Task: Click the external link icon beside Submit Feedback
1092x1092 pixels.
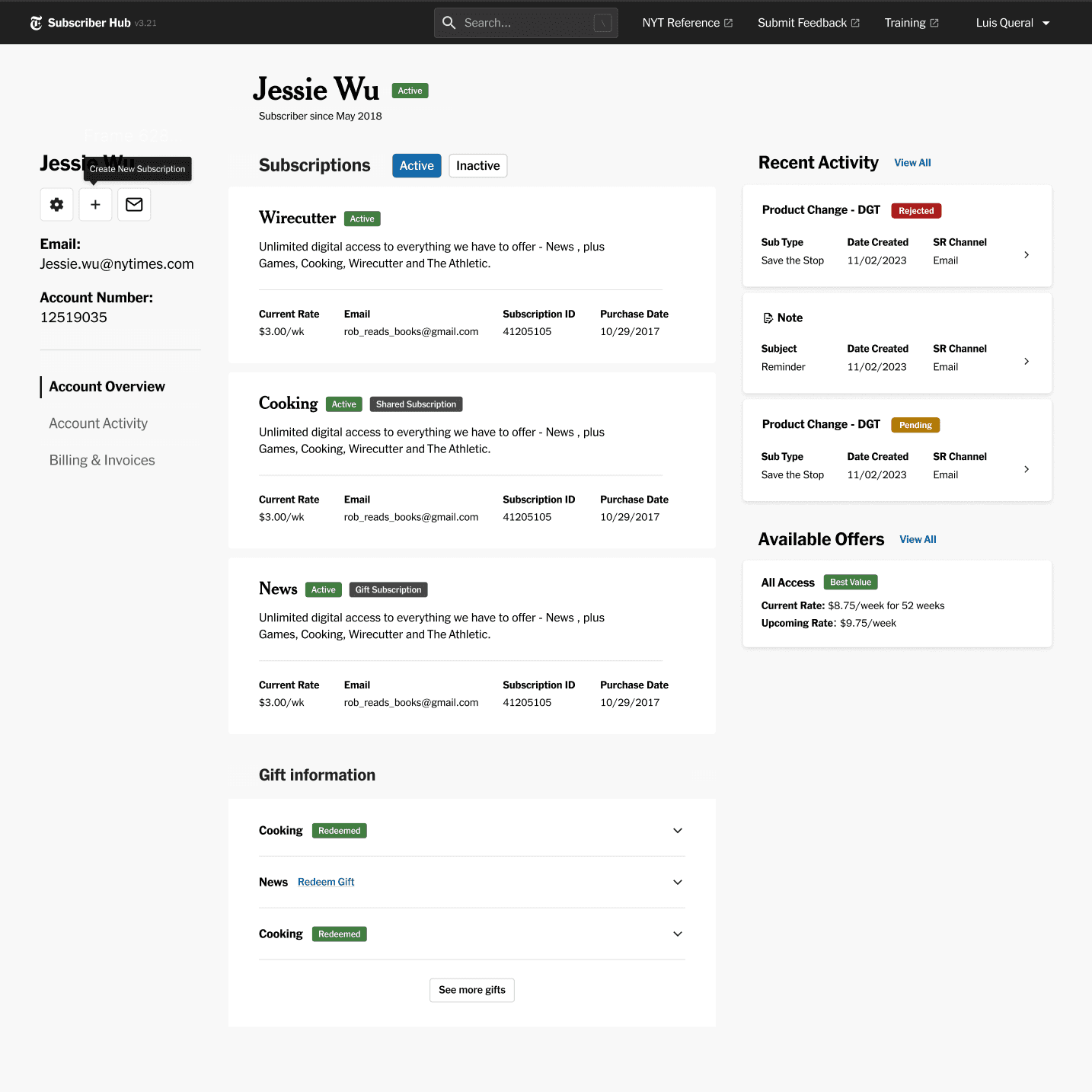Action: (855, 23)
